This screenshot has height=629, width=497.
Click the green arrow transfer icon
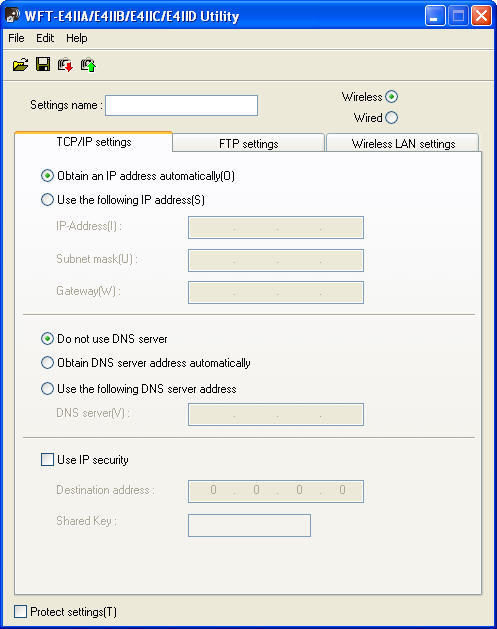pyautogui.click(x=88, y=65)
